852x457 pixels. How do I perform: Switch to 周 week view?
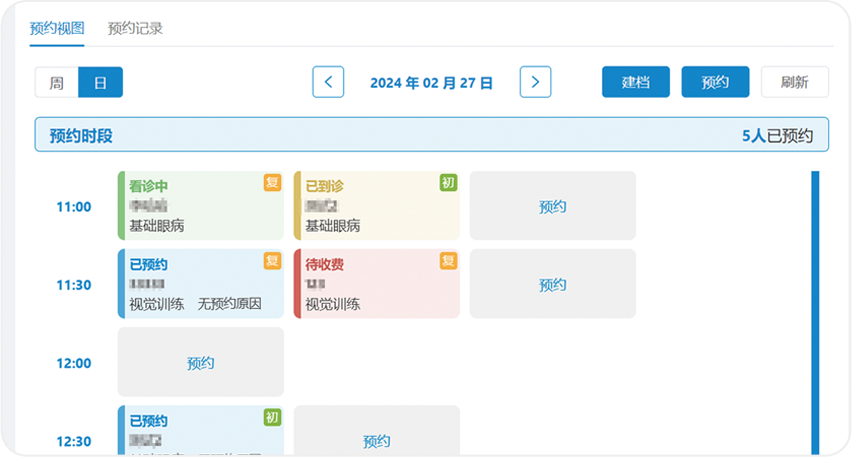tap(57, 83)
